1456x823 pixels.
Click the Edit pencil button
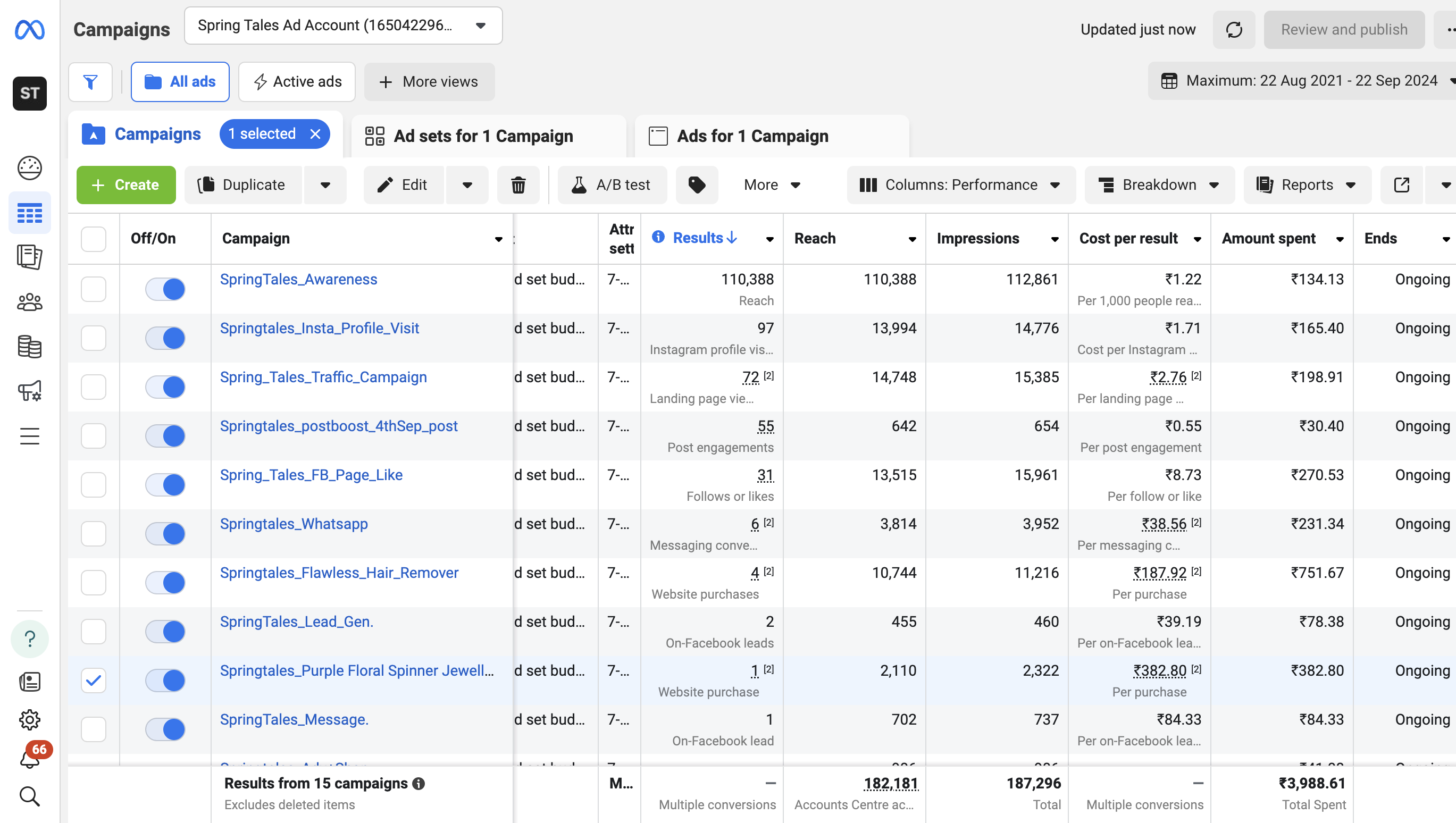[x=404, y=185]
